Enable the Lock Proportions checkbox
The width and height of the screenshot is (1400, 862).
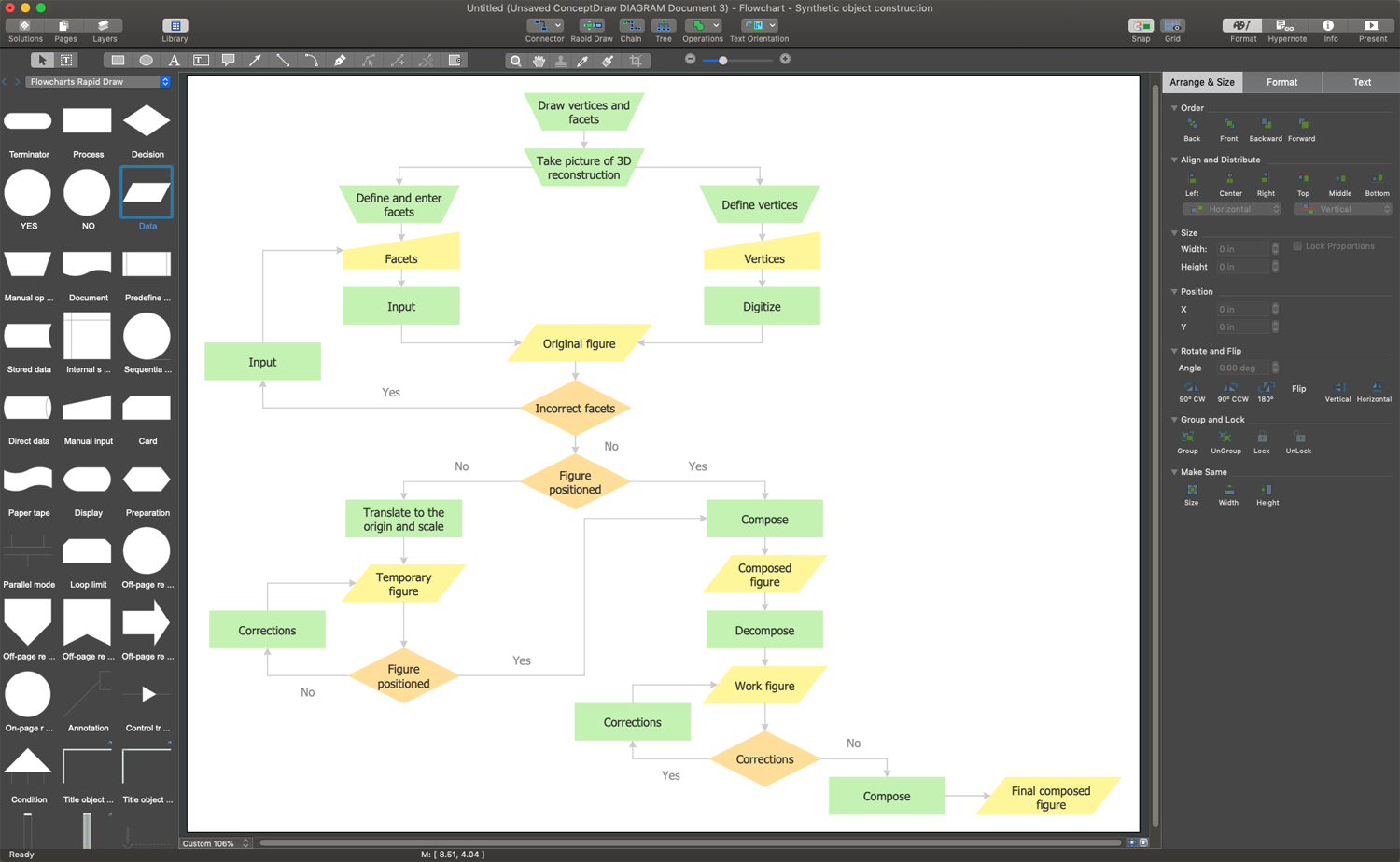click(x=1297, y=245)
